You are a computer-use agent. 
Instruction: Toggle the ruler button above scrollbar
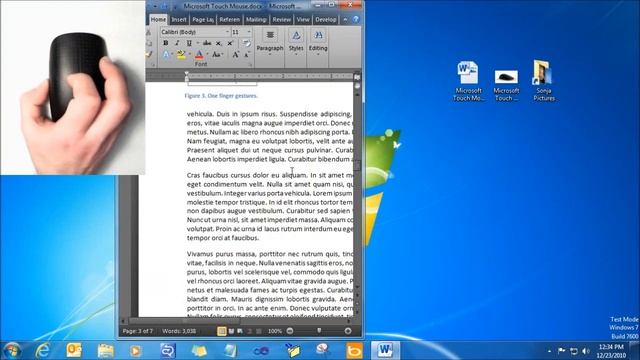357,77
